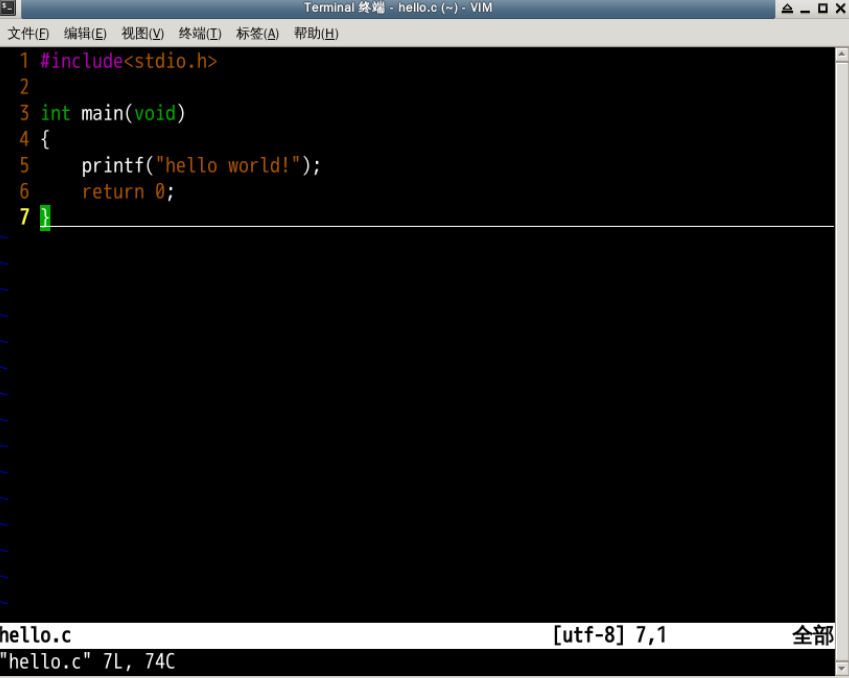
Task: Open the 帮助(H) menu
Action: pos(315,34)
